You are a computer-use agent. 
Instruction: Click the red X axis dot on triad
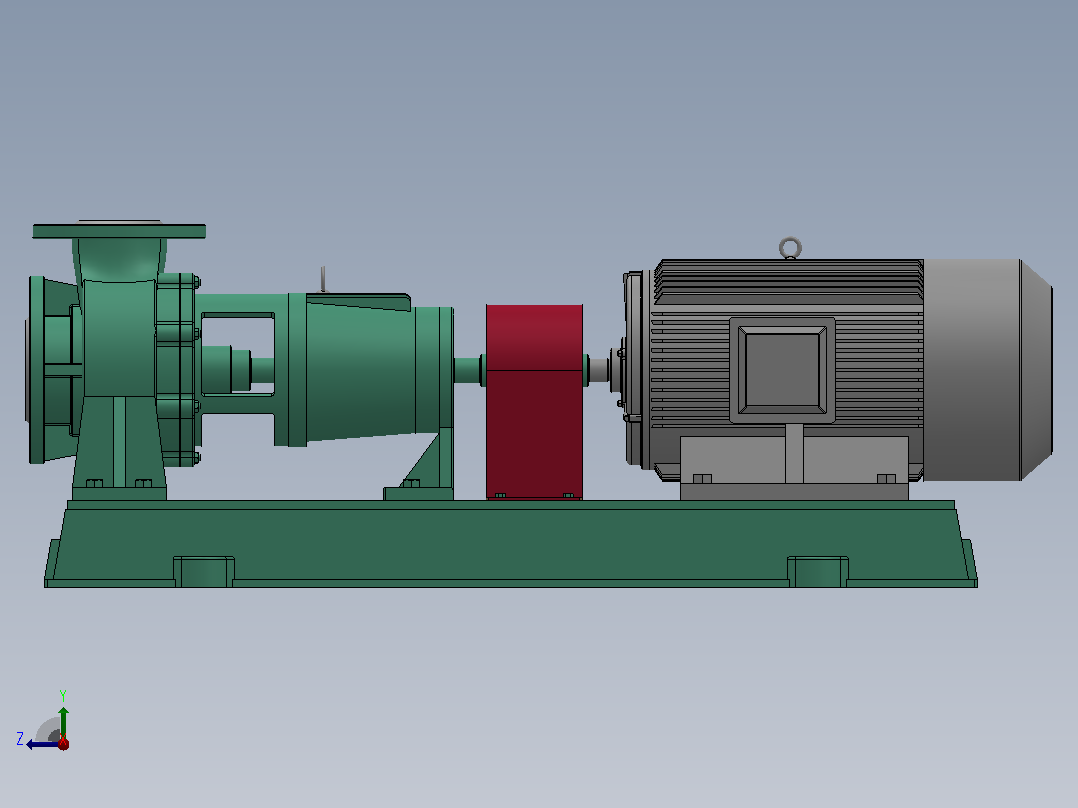coord(63,743)
